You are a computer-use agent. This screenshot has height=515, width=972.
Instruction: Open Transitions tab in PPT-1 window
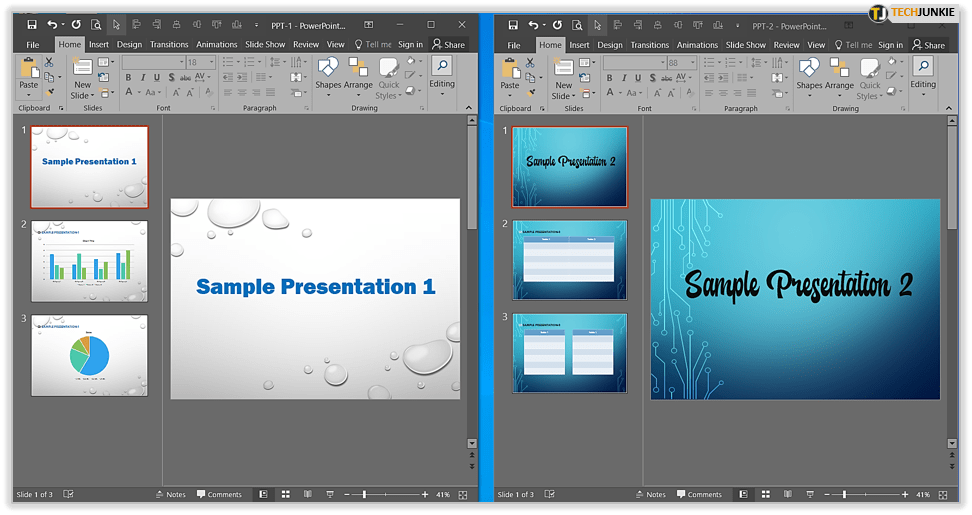tap(168, 45)
